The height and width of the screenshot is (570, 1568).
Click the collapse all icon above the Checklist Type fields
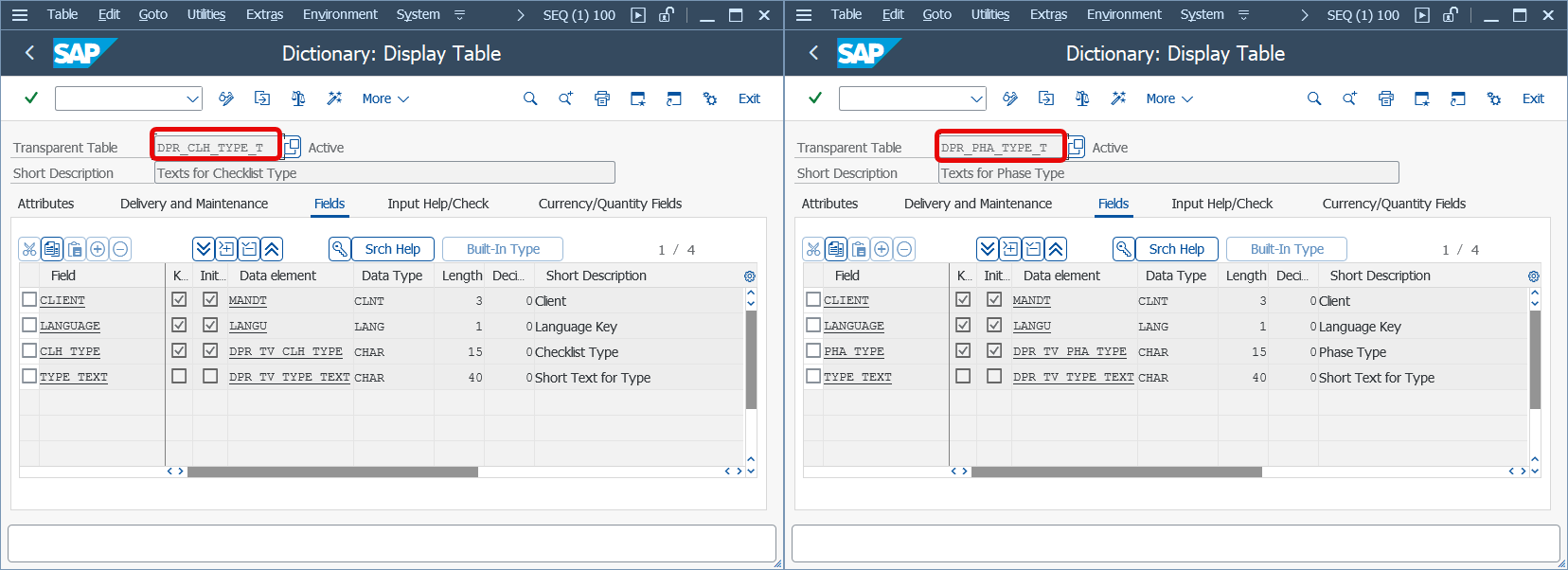272,249
